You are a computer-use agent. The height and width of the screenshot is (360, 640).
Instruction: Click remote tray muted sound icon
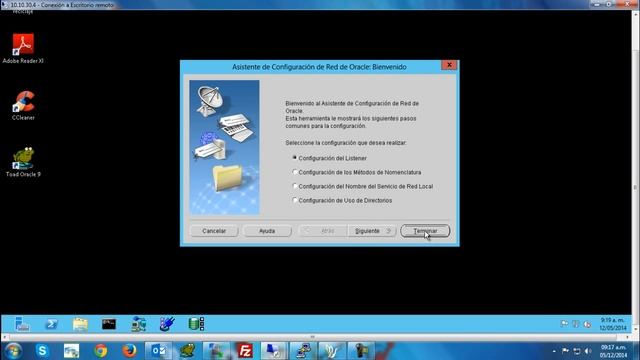(587, 324)
